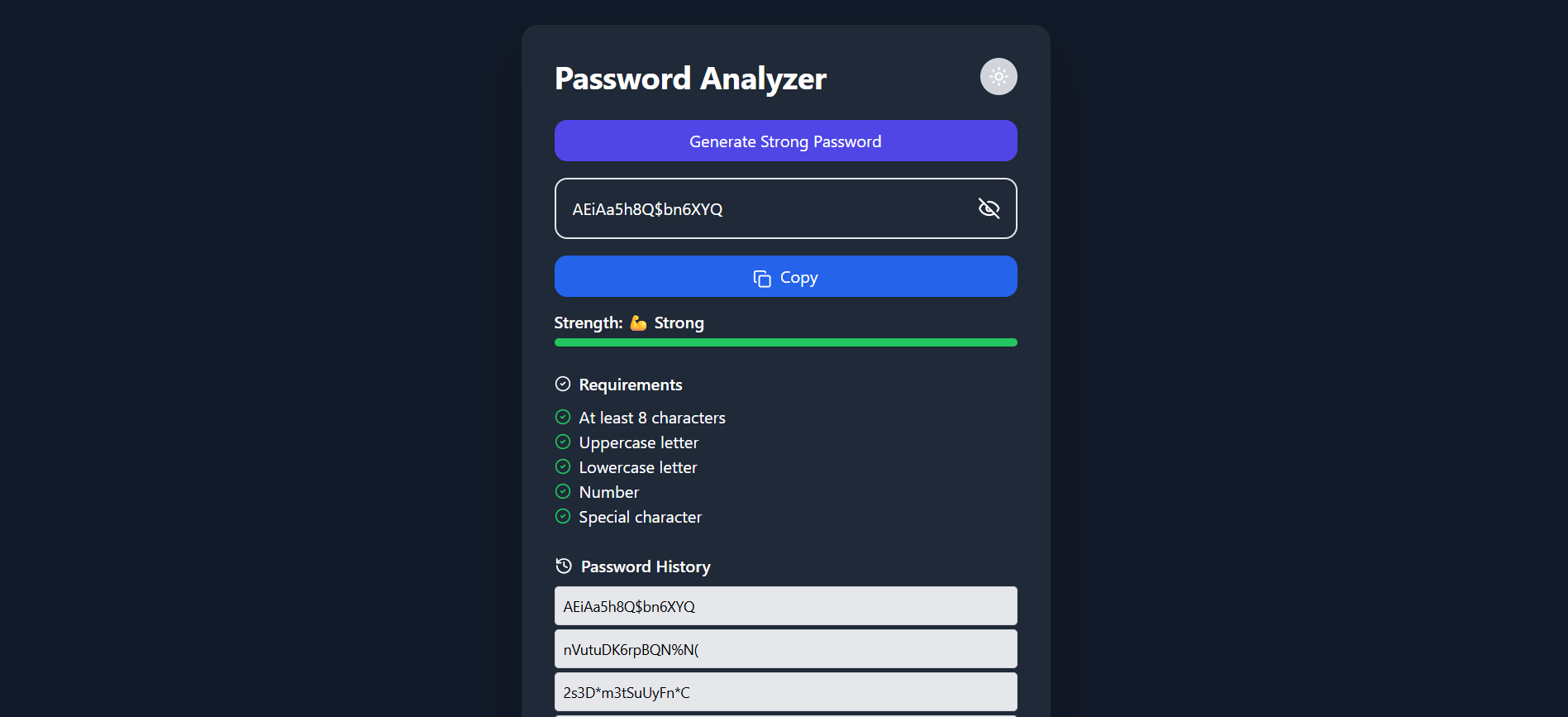The image size is (1568, 717).
Task: Click the checkmark icon beside Requirements heading
Action: pyautogui.click(x=563, y=384)
